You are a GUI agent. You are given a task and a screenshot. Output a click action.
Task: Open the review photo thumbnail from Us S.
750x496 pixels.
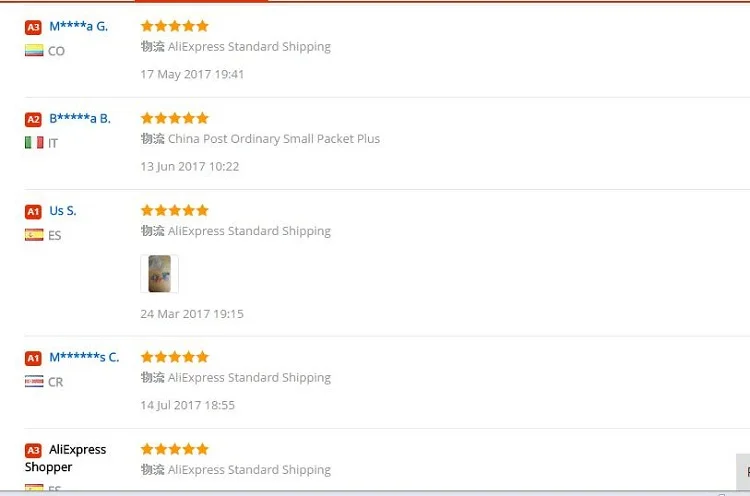(159, 274)
